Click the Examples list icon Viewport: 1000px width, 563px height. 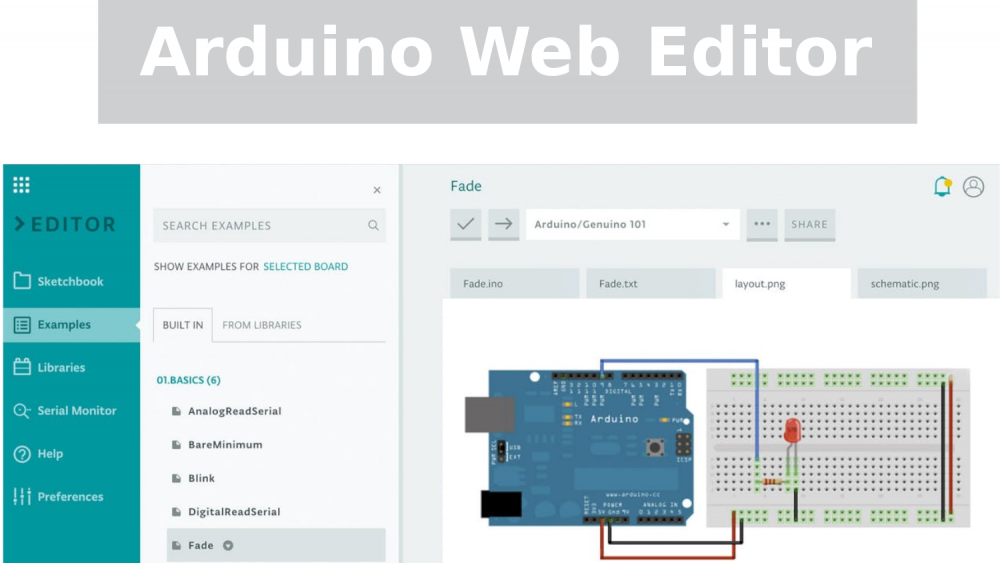click(x=22, y=325)
